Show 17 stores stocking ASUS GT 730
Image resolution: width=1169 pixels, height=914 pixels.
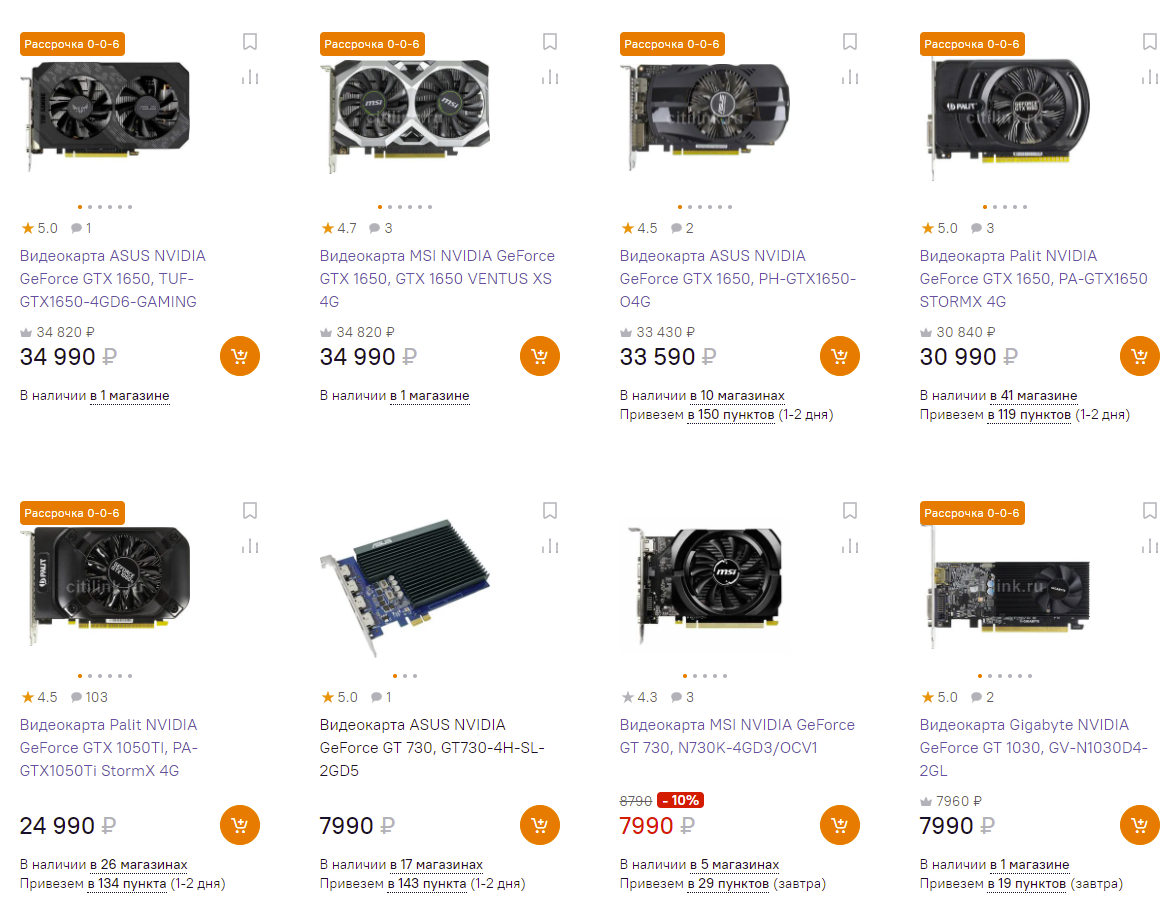[436, 864]
